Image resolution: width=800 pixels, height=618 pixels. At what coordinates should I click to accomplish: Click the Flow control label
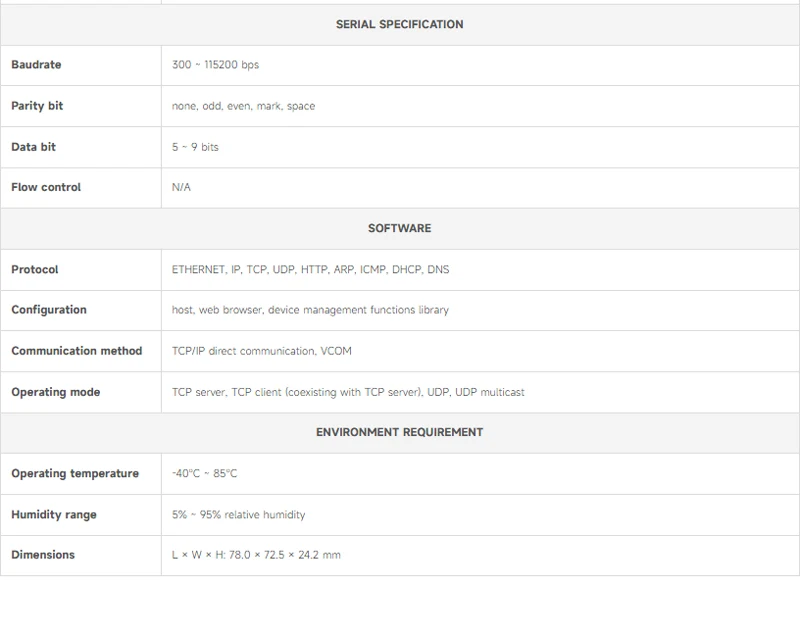tap(46, 187)
